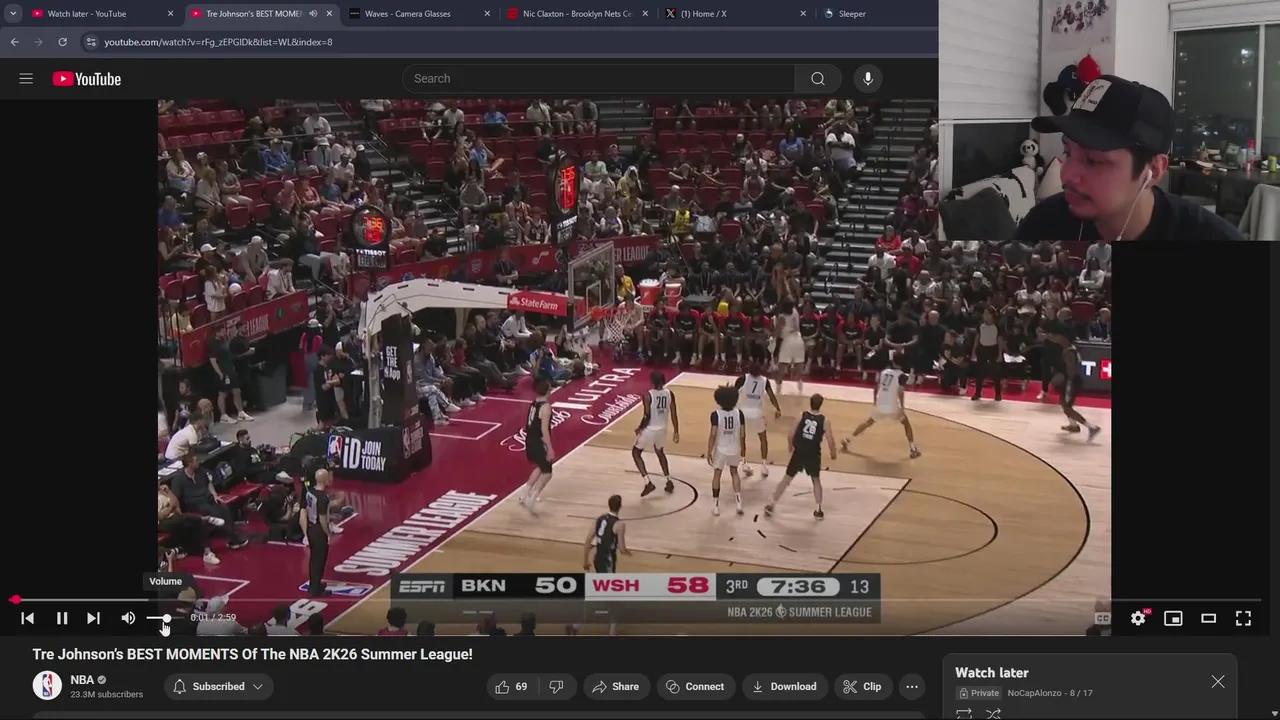1280x720 pixels.
Task: Create a Clip of the video
Action: pos(862,686)
